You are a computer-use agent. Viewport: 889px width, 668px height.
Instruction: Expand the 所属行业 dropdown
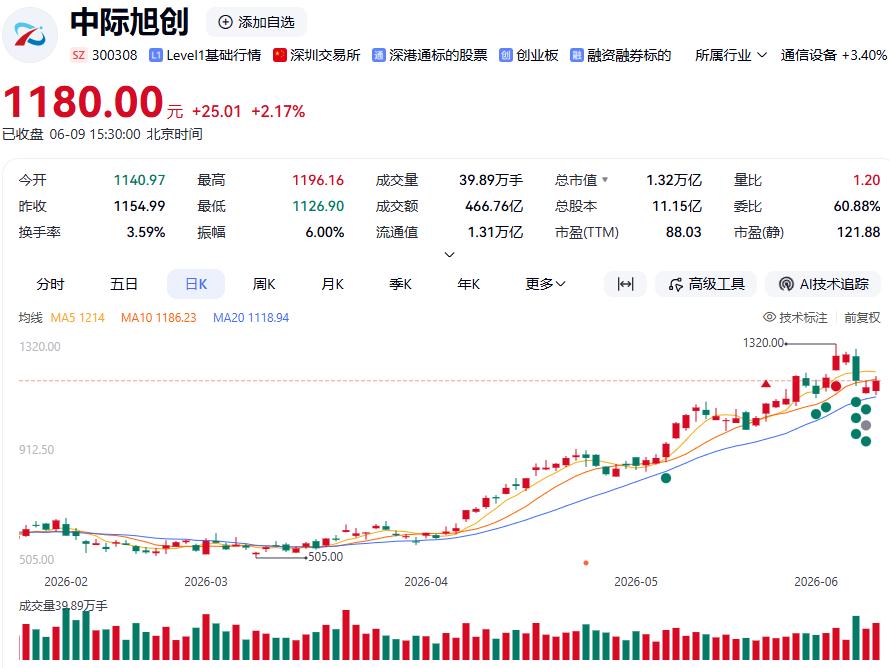(731, 55)
